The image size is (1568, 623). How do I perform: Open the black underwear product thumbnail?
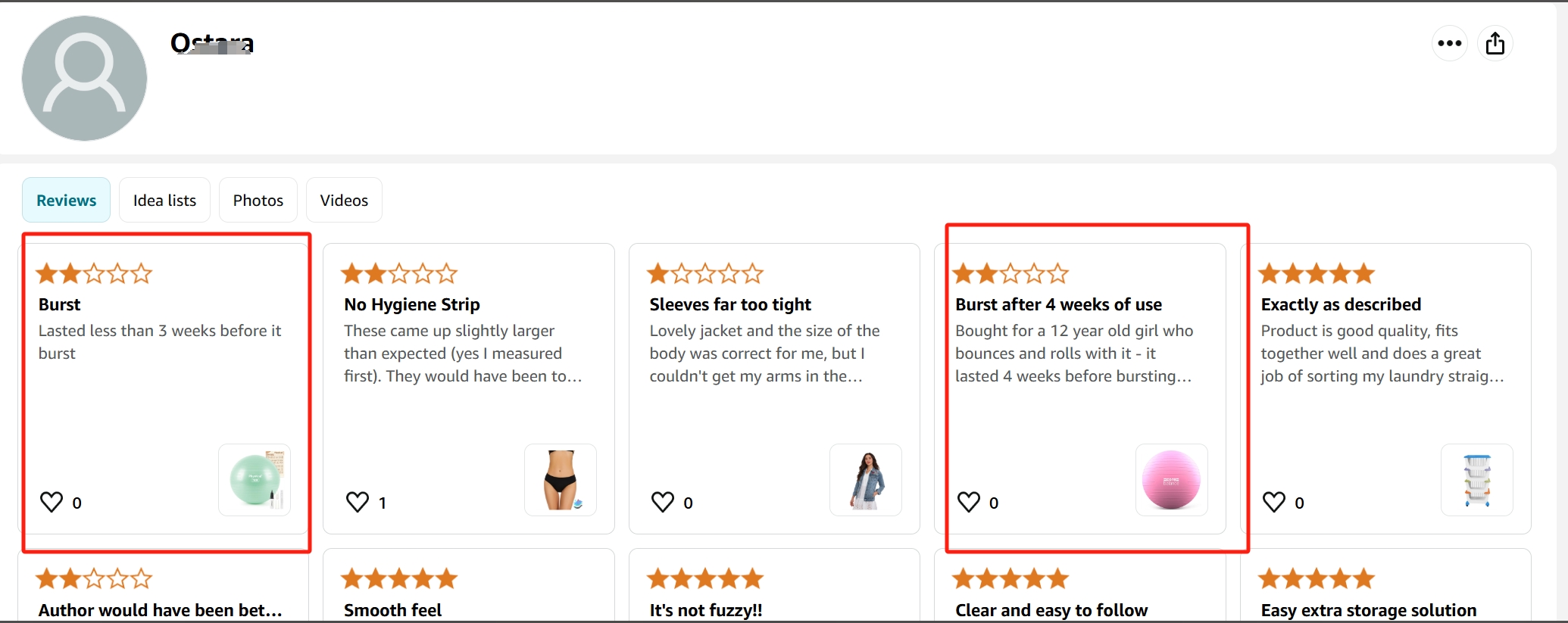click(x=561, y=480)
